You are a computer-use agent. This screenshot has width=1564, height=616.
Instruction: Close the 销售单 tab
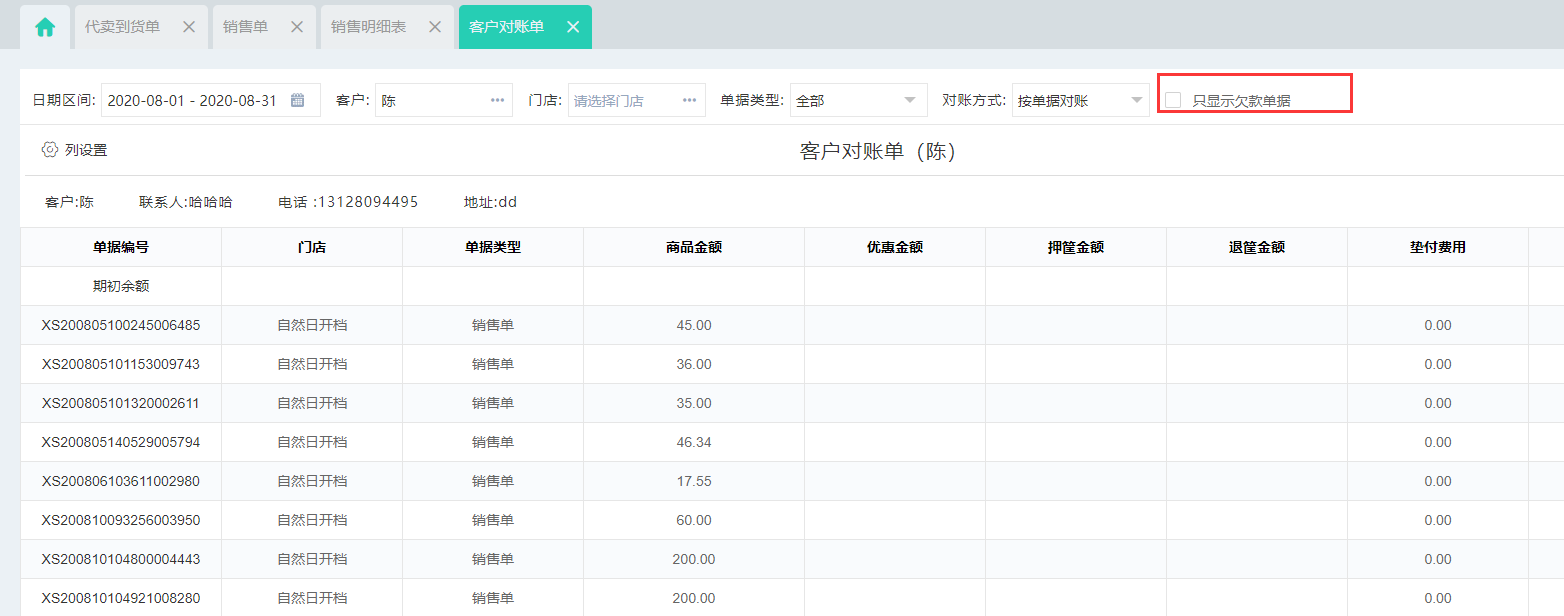click(x=297, y=27)
